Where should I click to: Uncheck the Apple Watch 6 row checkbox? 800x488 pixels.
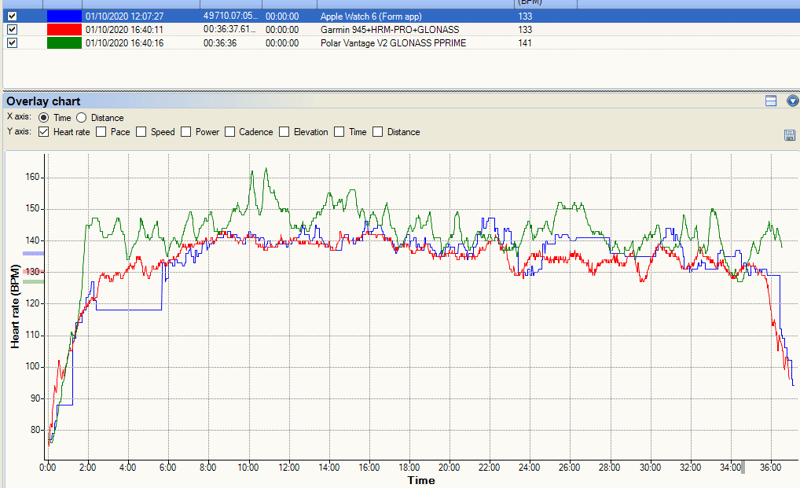coord(12,16)
